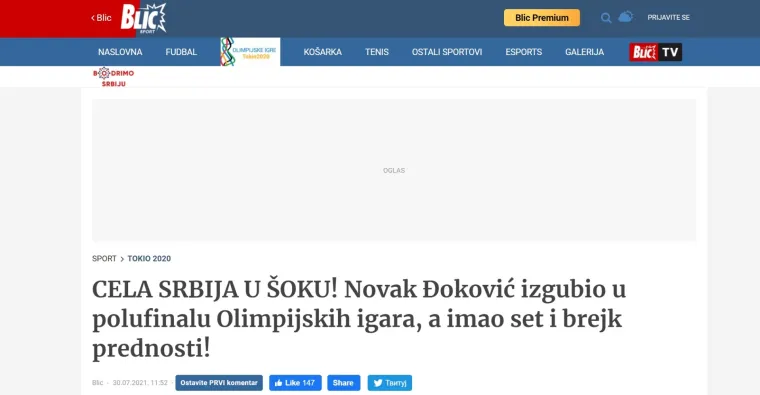Image resolution: width=760 pixels, height=395 pixels.
Task: Open the FUDBAL section
Action: coord(181,52)
